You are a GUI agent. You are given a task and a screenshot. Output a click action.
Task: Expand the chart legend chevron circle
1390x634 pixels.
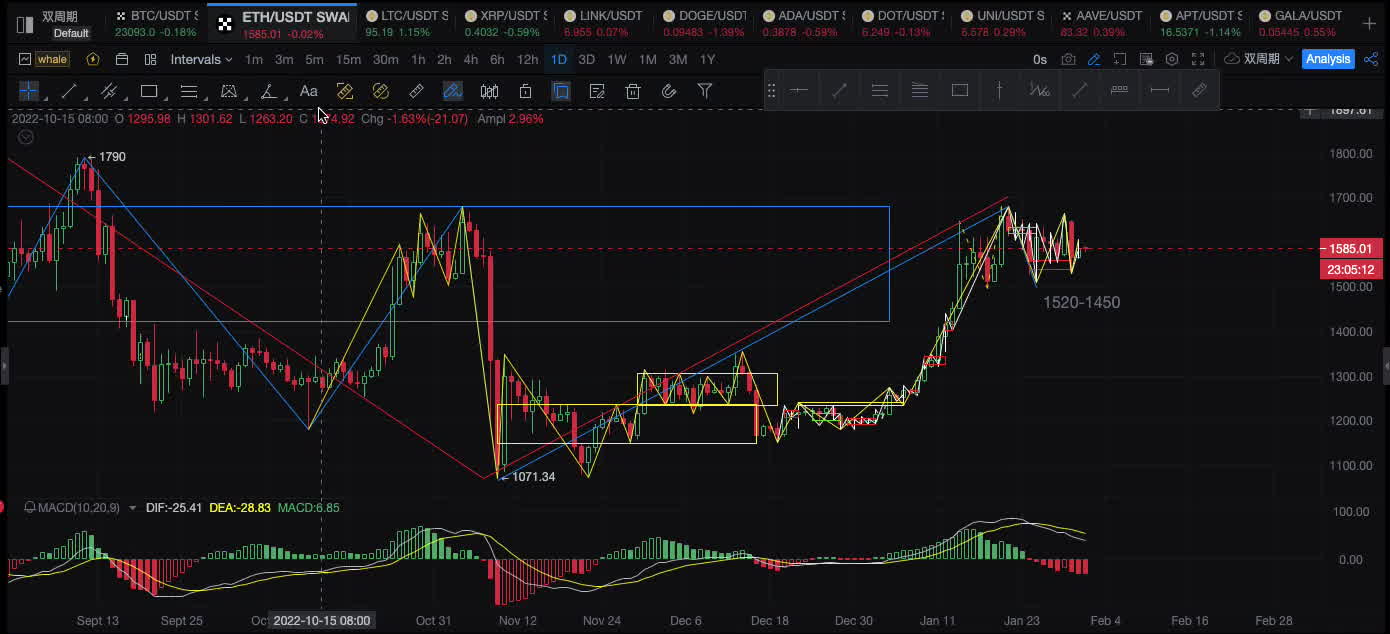(x=26, y=137)
